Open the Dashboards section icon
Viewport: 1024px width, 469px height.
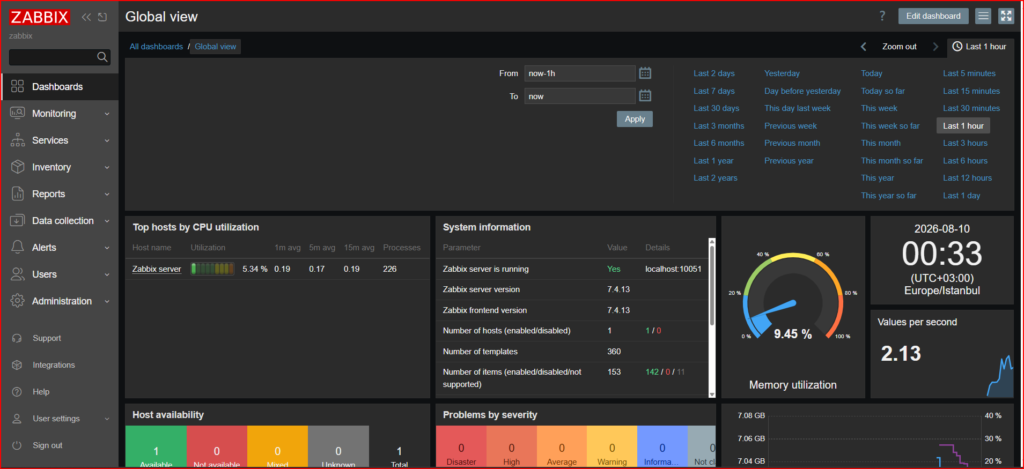click(18, 86)
